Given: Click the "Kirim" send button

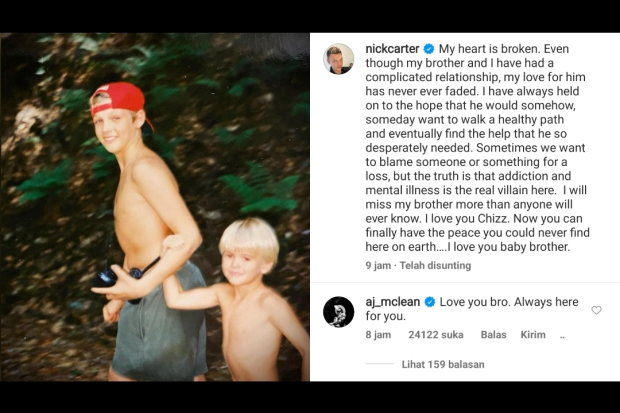Looking at the screenshot, I should tap(533, 335).
